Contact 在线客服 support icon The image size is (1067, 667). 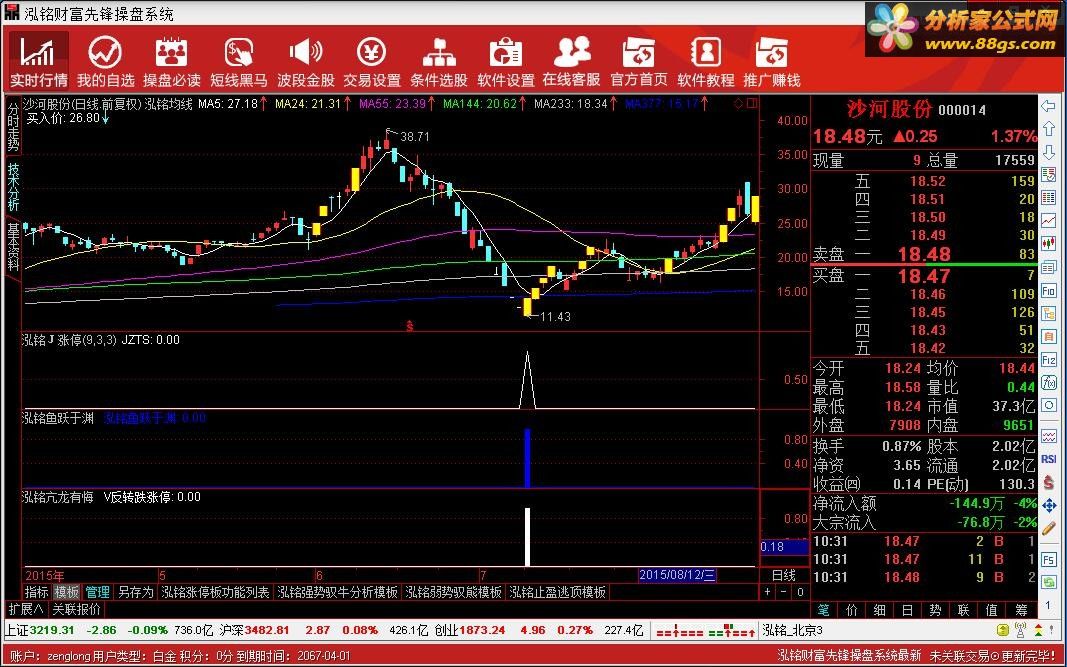click(x=572, y=61)
